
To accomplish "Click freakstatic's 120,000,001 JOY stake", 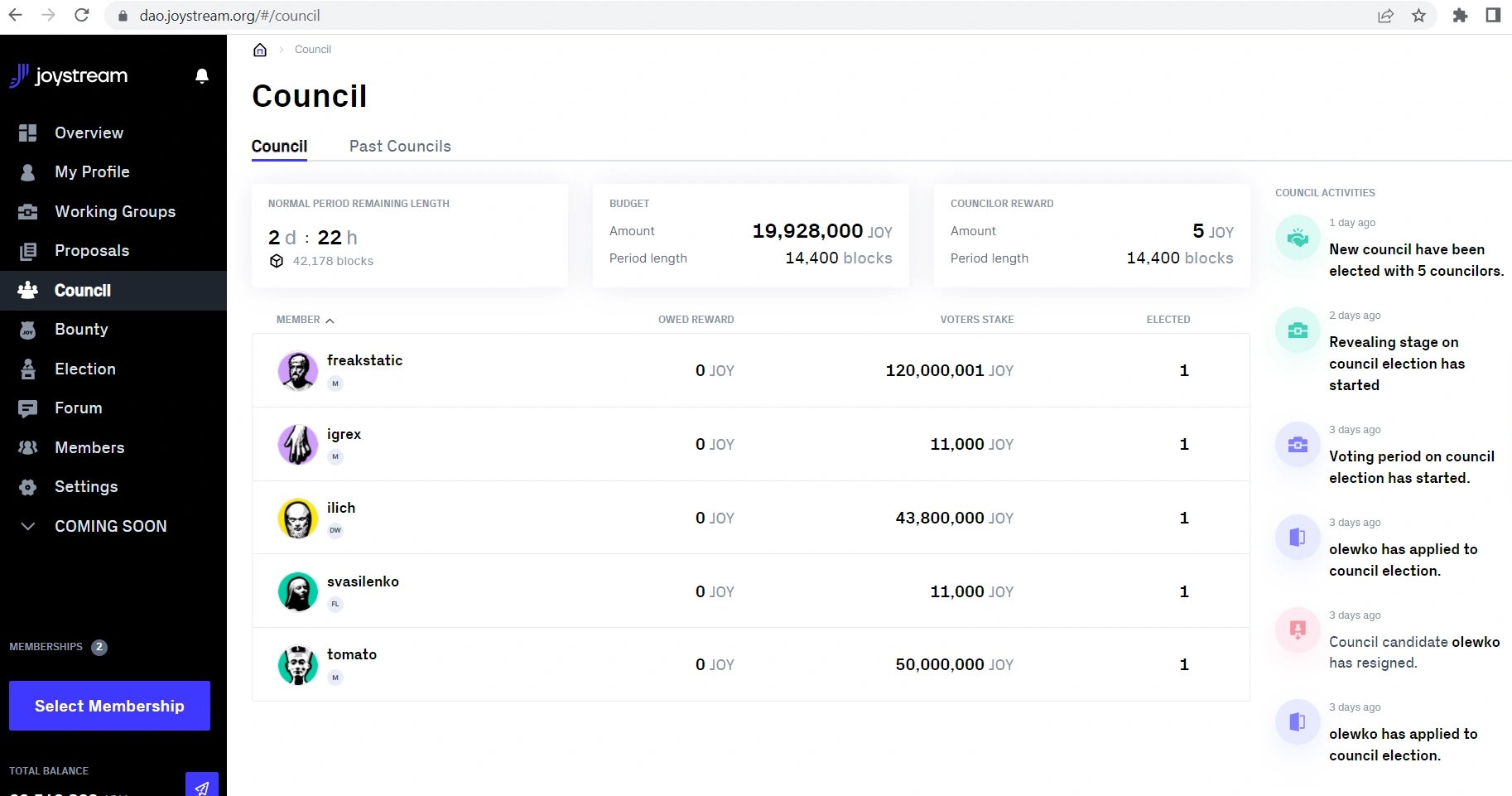I will pyautogui.click(x=950, y=370).
